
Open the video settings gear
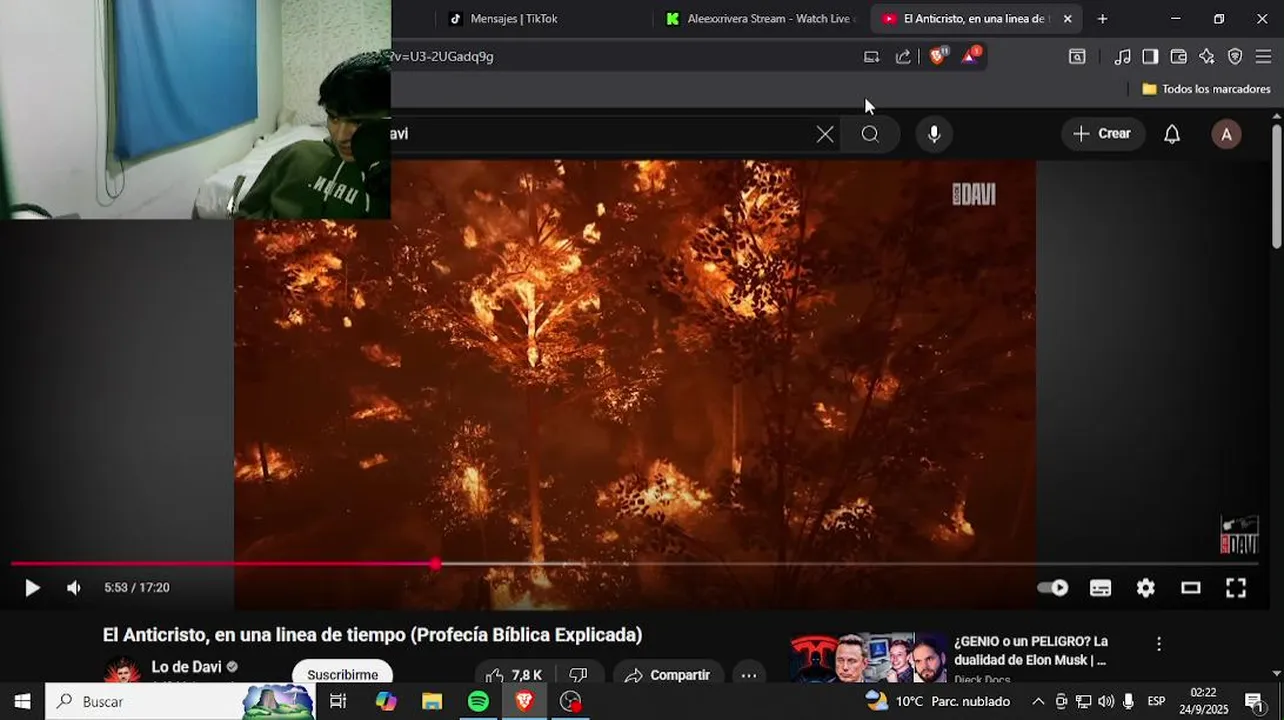click(x=1146, y=588)
